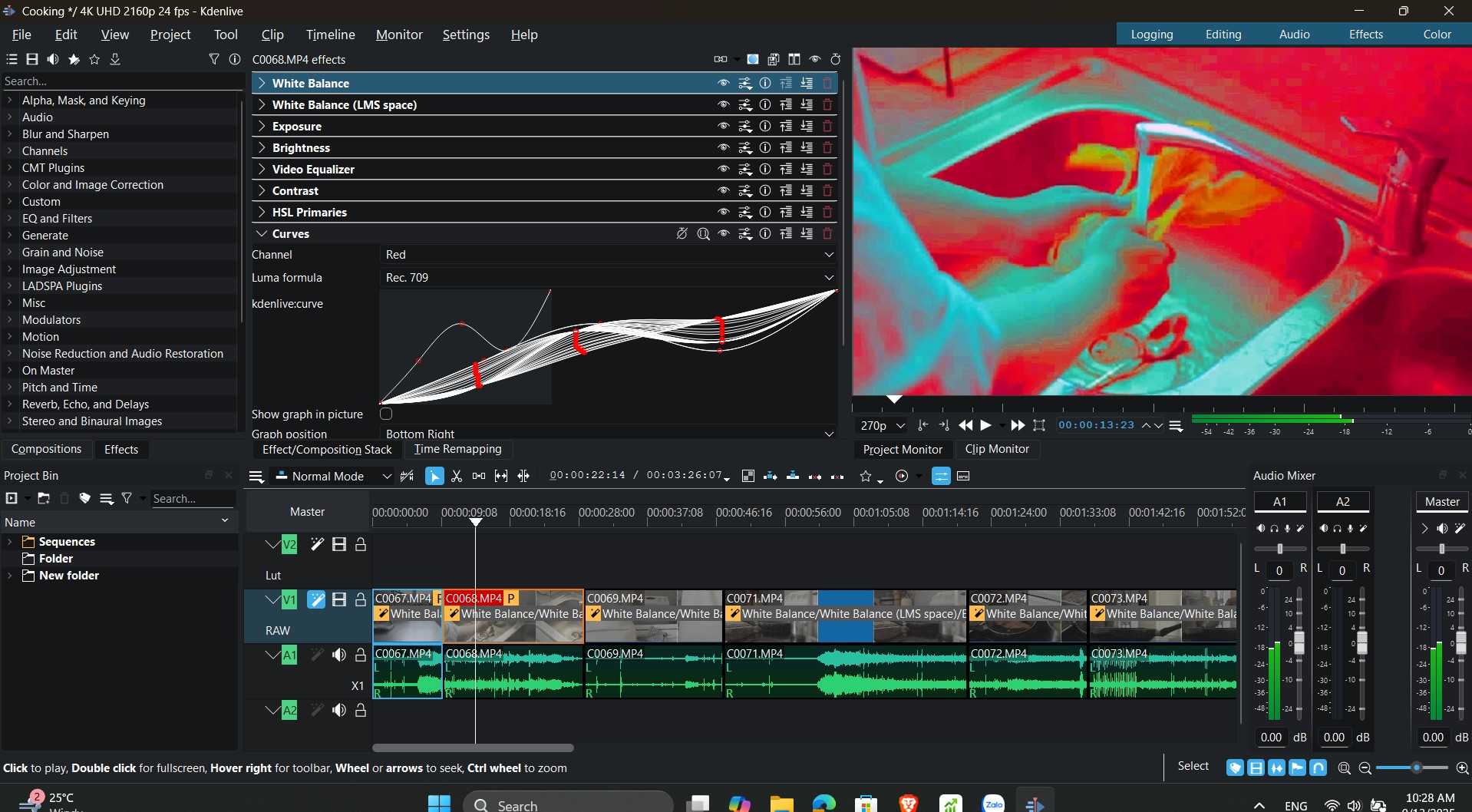Adjust the timeline zoom slider
The width and height of the screenshot is (1472, 812).
(1416, 767)
